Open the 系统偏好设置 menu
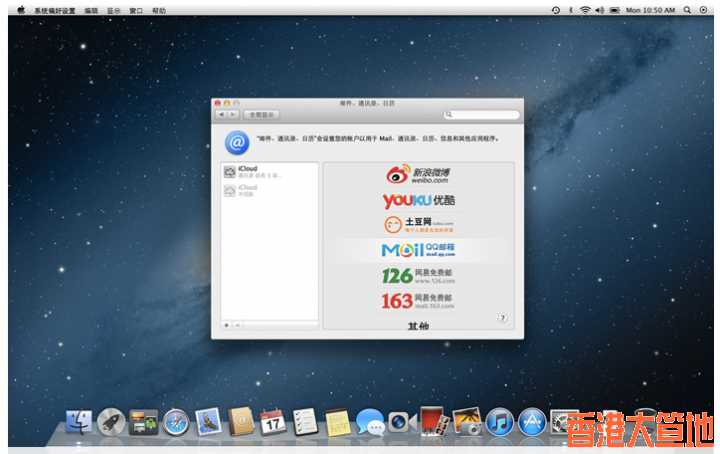This screenshot has width=720, height=454. [x=55, y=11]
